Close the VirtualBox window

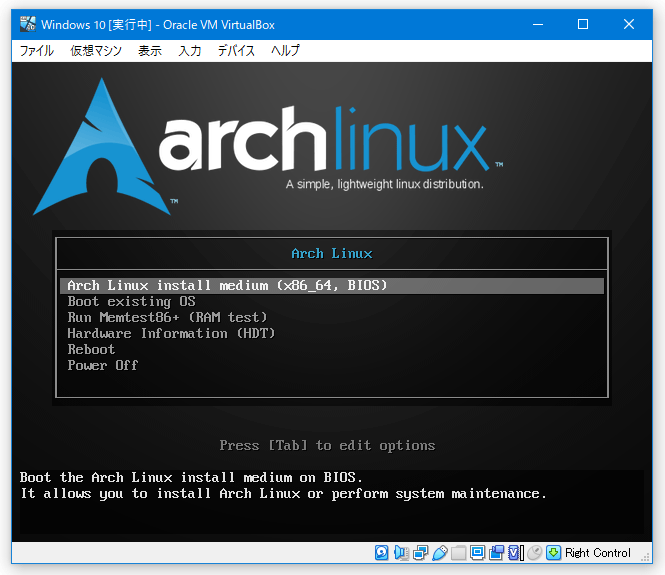coord(629,25)
